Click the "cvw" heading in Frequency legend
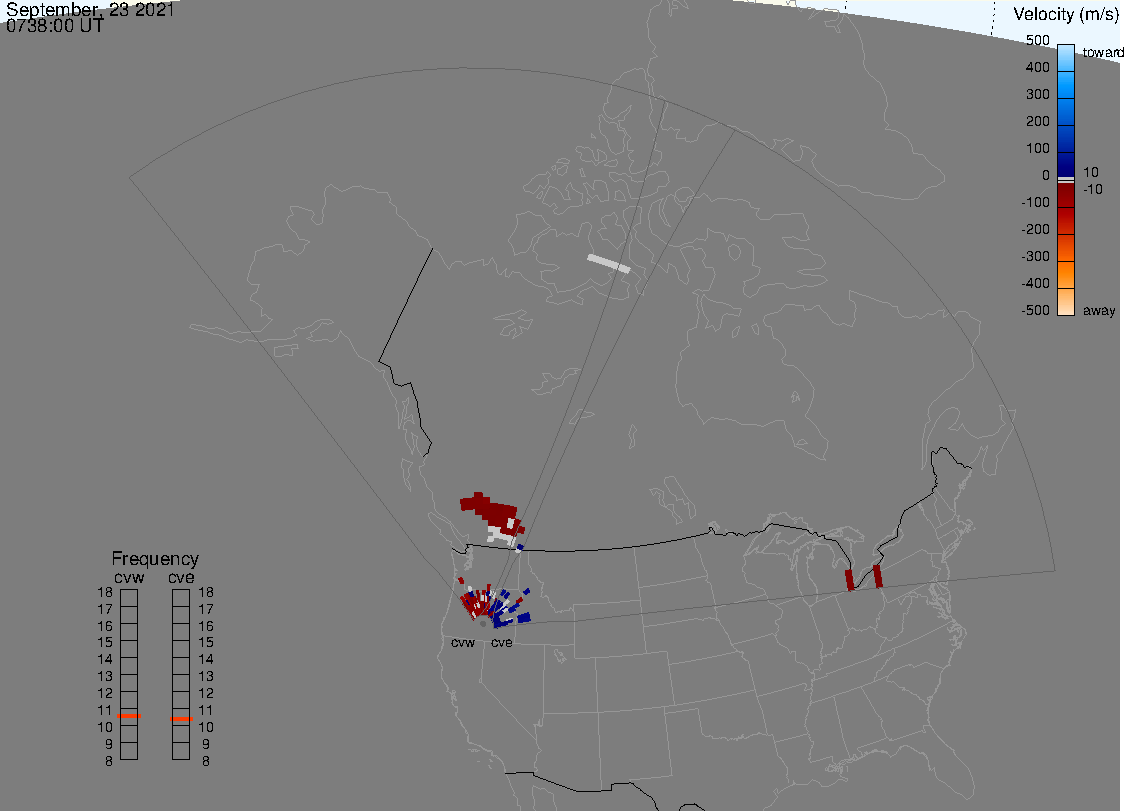 (x=129, y=577)
